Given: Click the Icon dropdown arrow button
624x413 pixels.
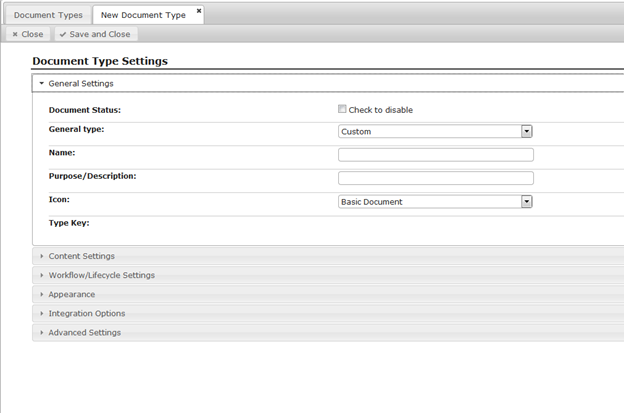Looking at the screenshot, I should pyautogui.click(x=526, y=202).
